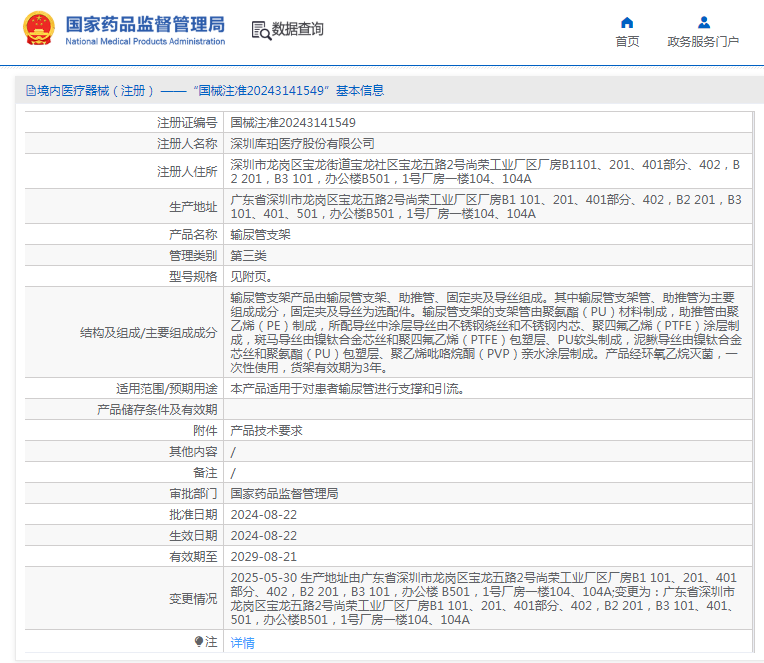Click National Medical Products Administration text
This screenshot has height=663, width=764.
[145, 41]
